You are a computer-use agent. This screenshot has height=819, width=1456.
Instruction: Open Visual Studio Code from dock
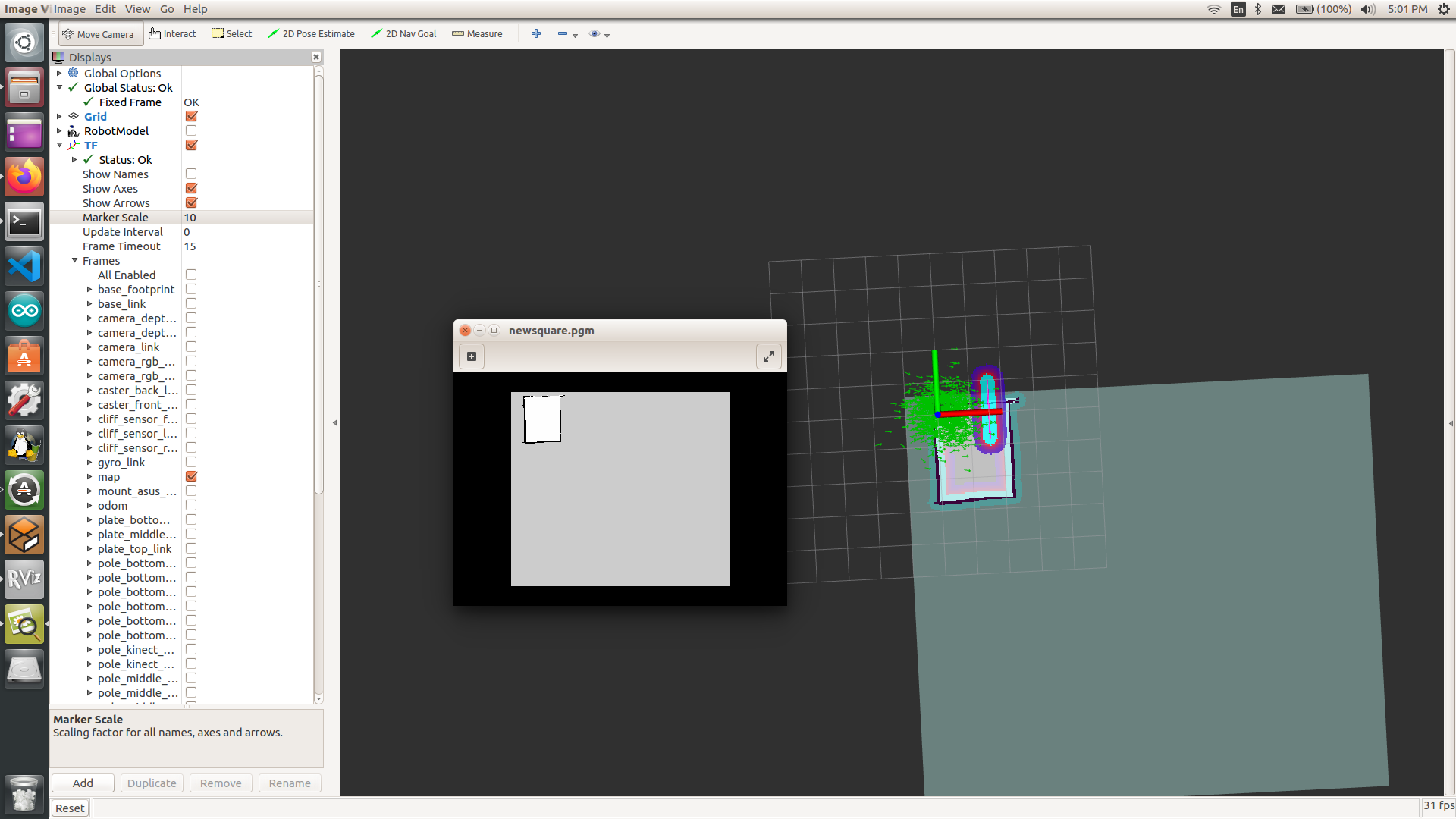click(x=24, y=267)
